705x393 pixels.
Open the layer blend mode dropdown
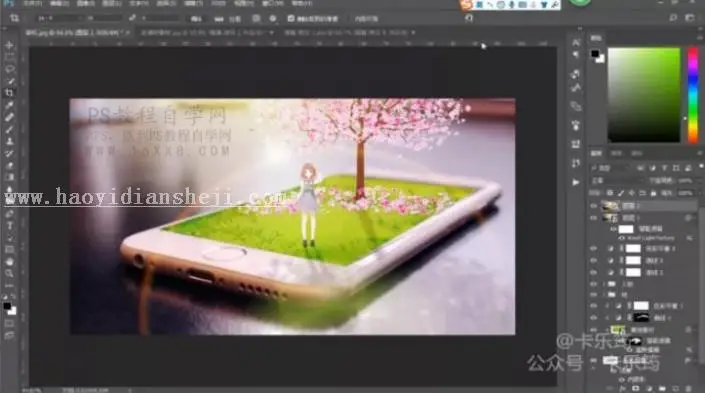pos(617,180)
